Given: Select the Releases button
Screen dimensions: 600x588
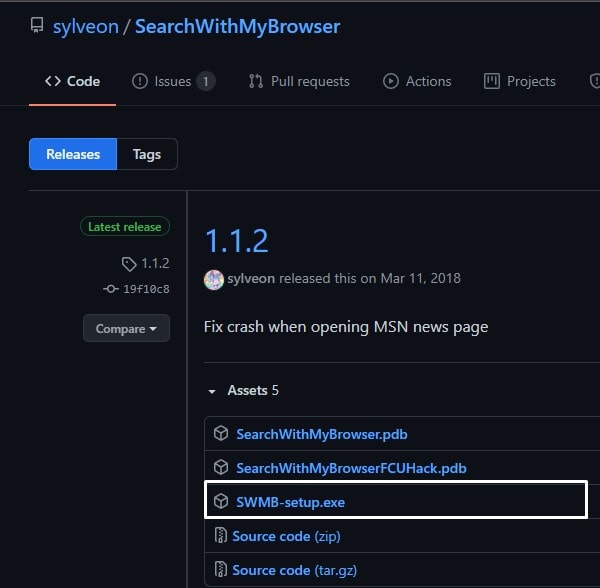Looking at the screenshot, I should click(73, 154).
